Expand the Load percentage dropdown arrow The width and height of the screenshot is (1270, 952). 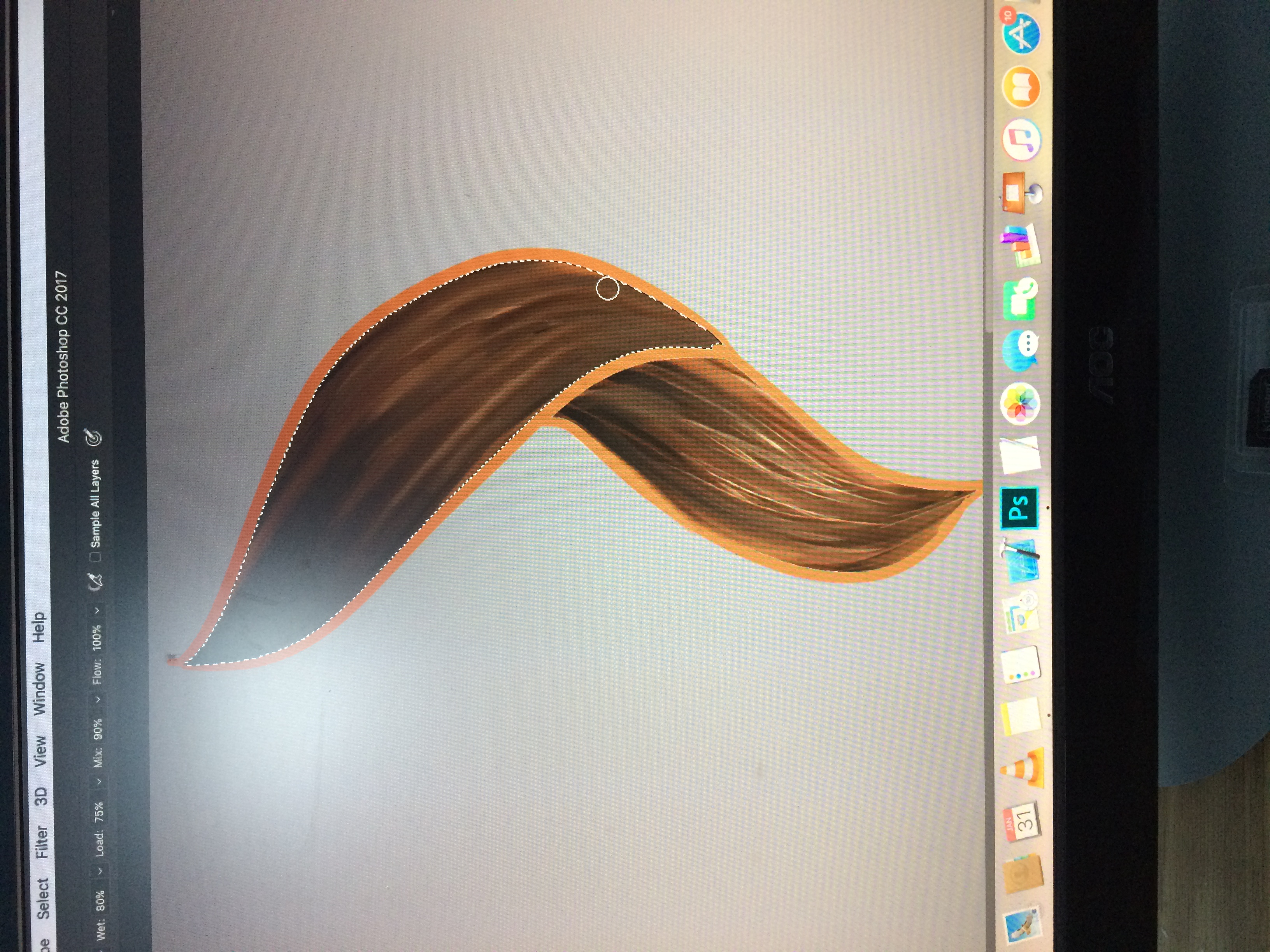pyautogui.click(x=99, y=782)
